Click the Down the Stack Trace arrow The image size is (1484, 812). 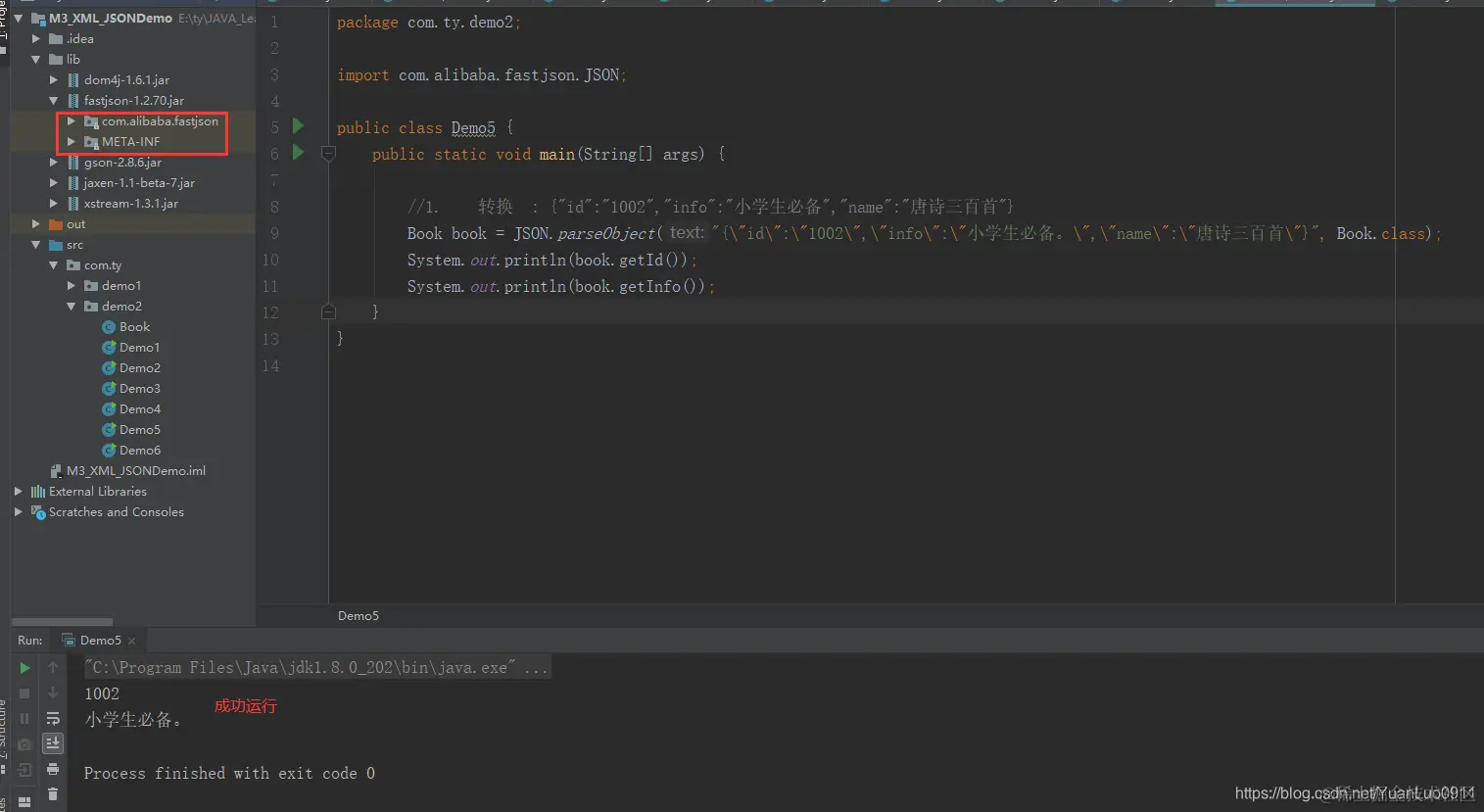pyautogui.click(x=53, y=693)
